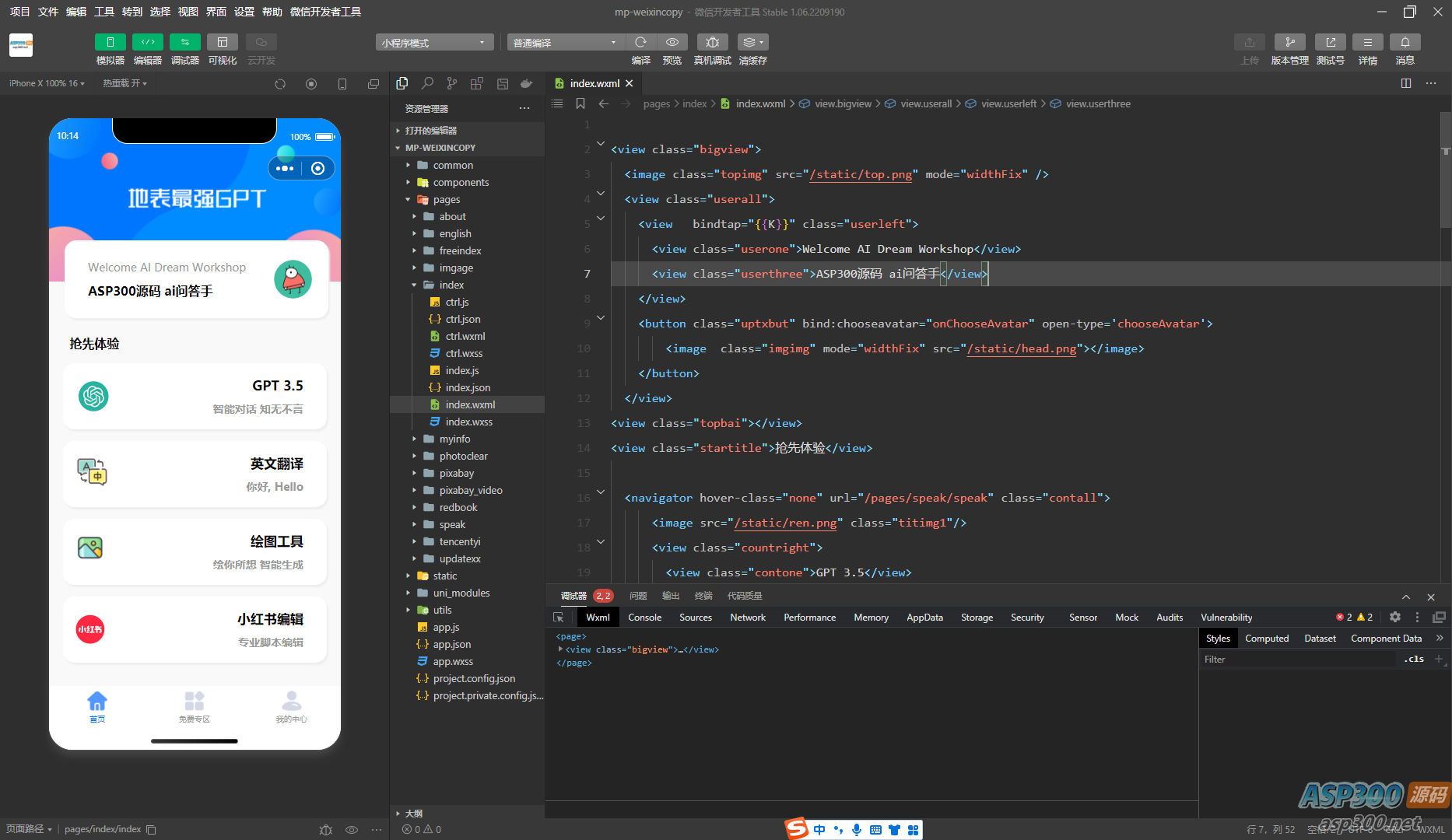Click the search icon in sidebar
The width and height of the screenshot is (1452, 840).
427,83
